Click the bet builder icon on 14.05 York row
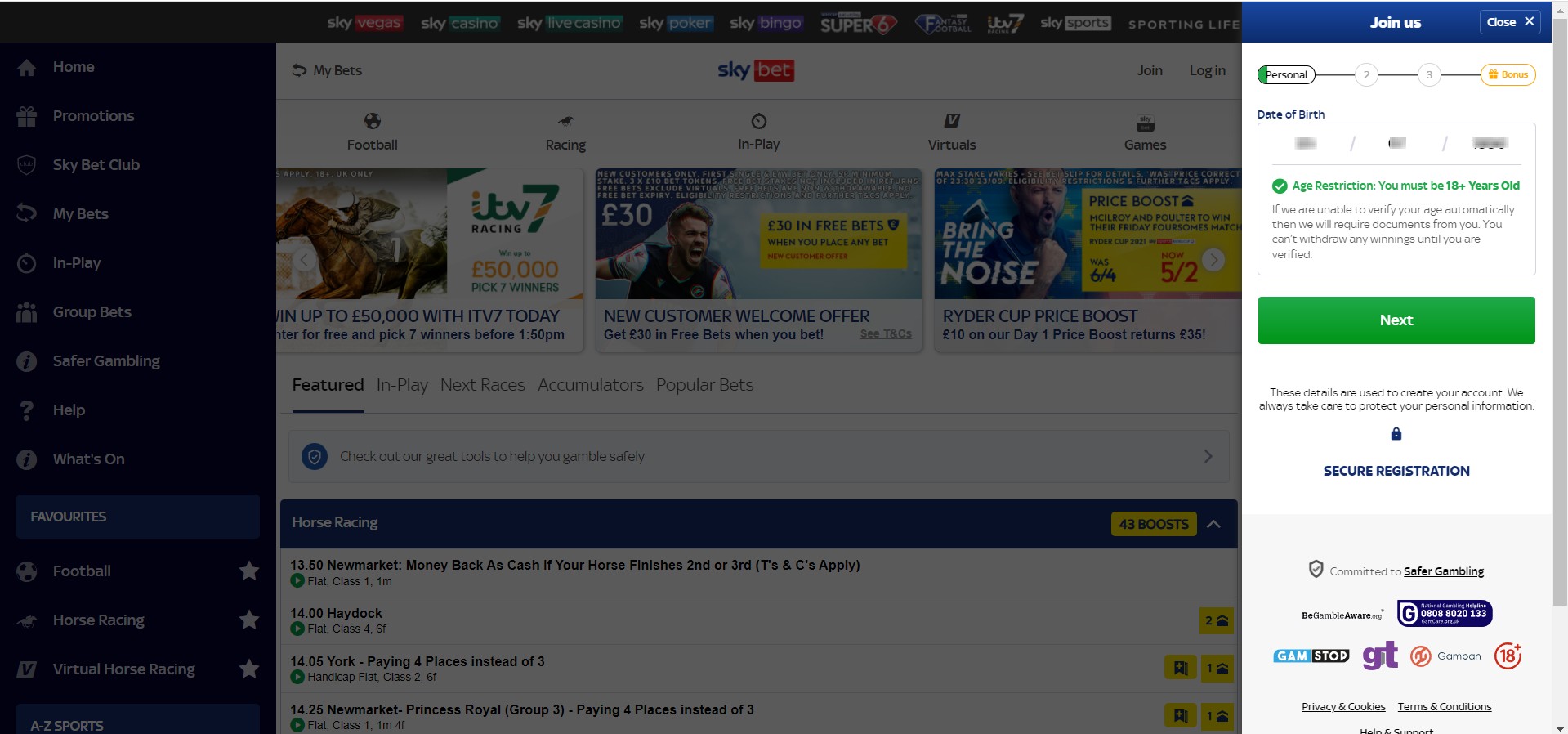 pyautogui.click(x=1180, y=668)
